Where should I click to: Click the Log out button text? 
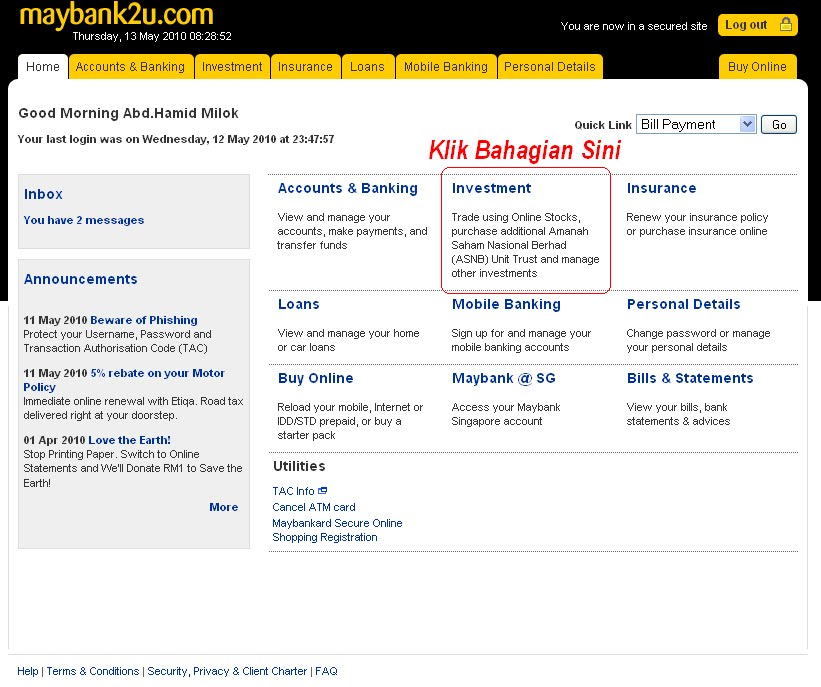coord(746,25)
